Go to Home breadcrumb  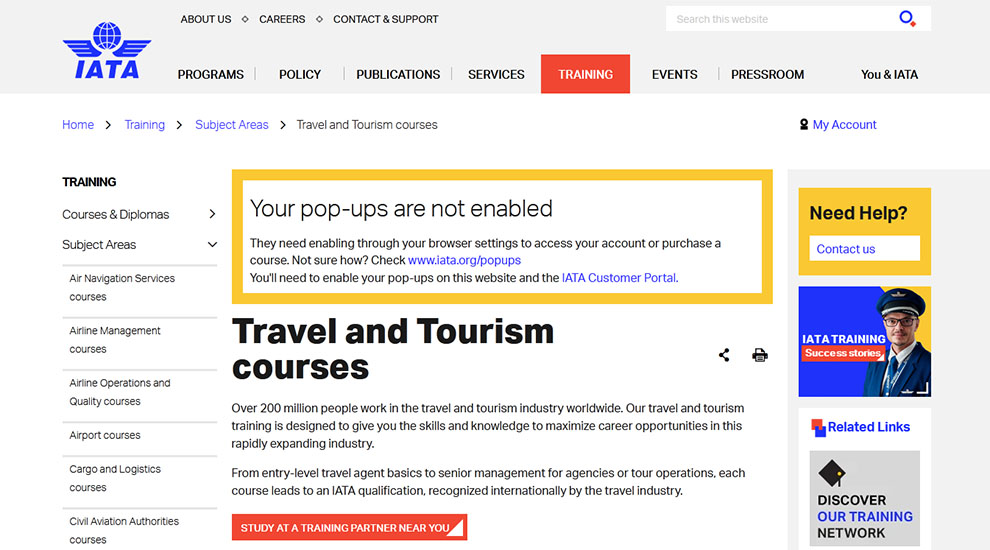click(x=78, y=124)
